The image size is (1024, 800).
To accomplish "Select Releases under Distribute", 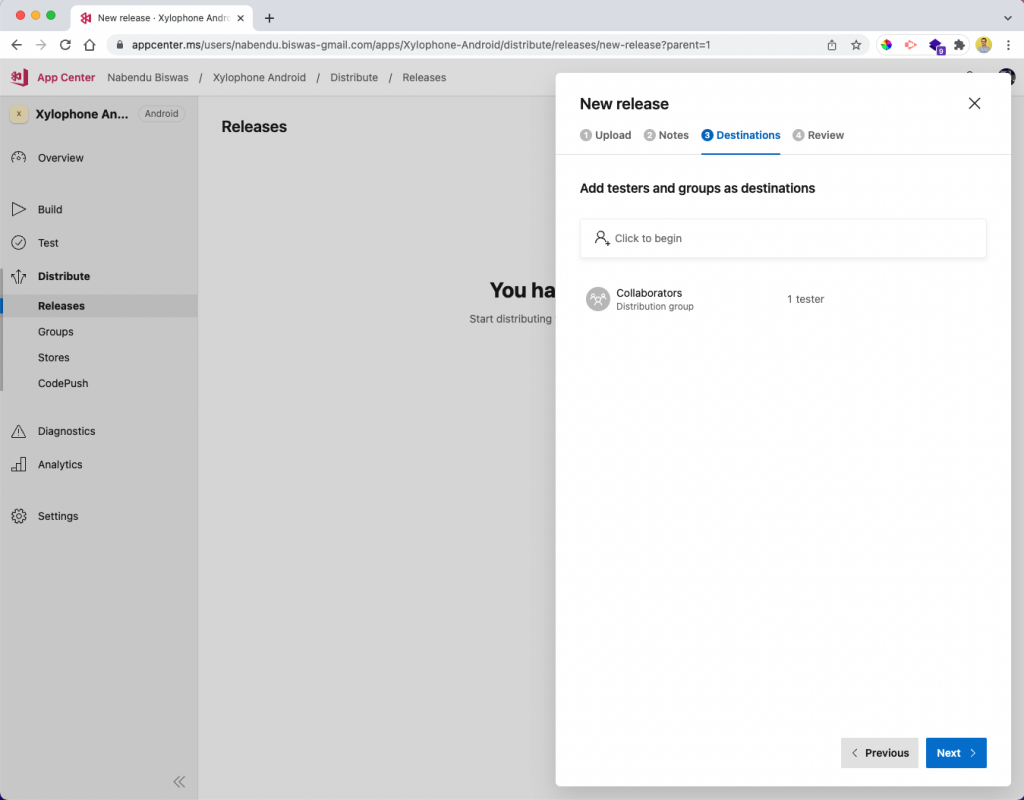I will pyautogui.click(x=99, y=306).
